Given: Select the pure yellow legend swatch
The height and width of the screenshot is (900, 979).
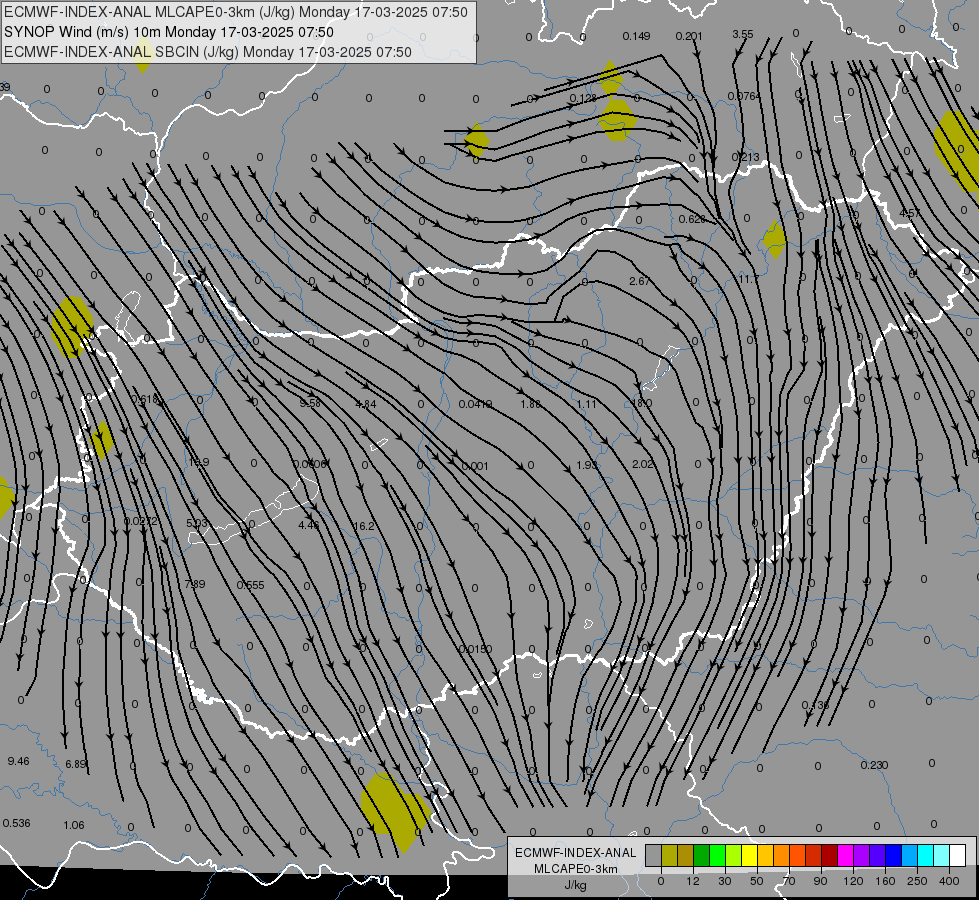Looking at the screenshot, I should pos(749,855).
